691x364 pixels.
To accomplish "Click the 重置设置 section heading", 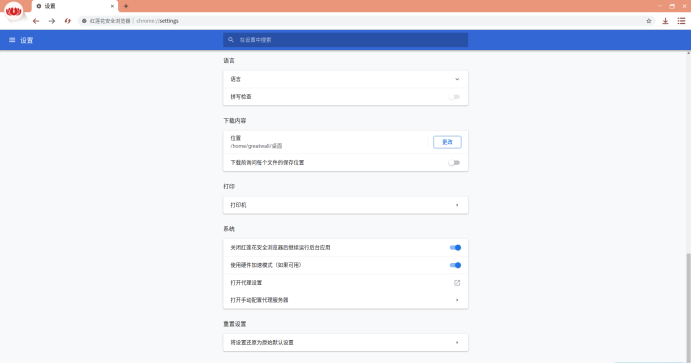I will point(234,324).
